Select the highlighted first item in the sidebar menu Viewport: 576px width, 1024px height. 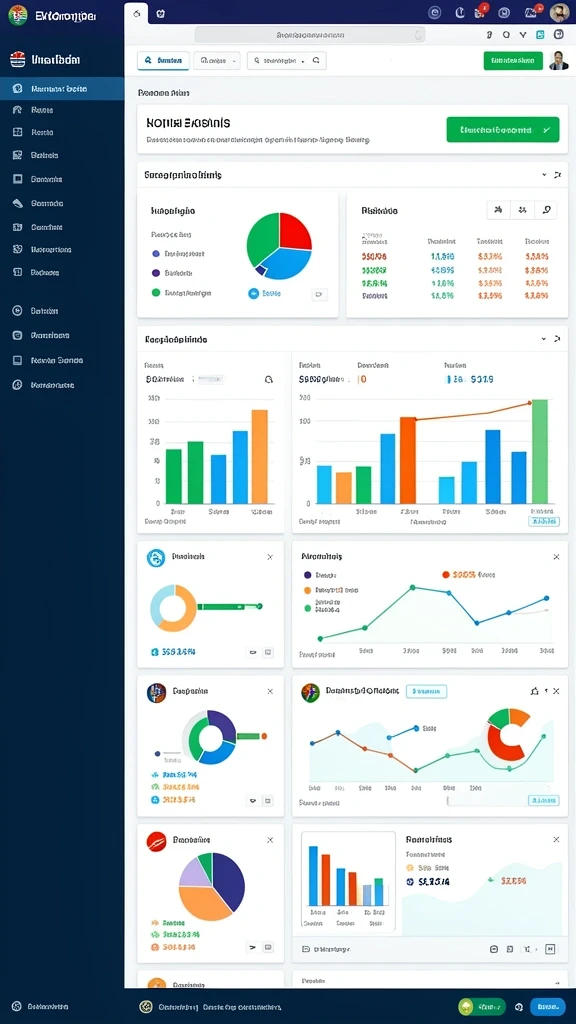pos(62,88)
